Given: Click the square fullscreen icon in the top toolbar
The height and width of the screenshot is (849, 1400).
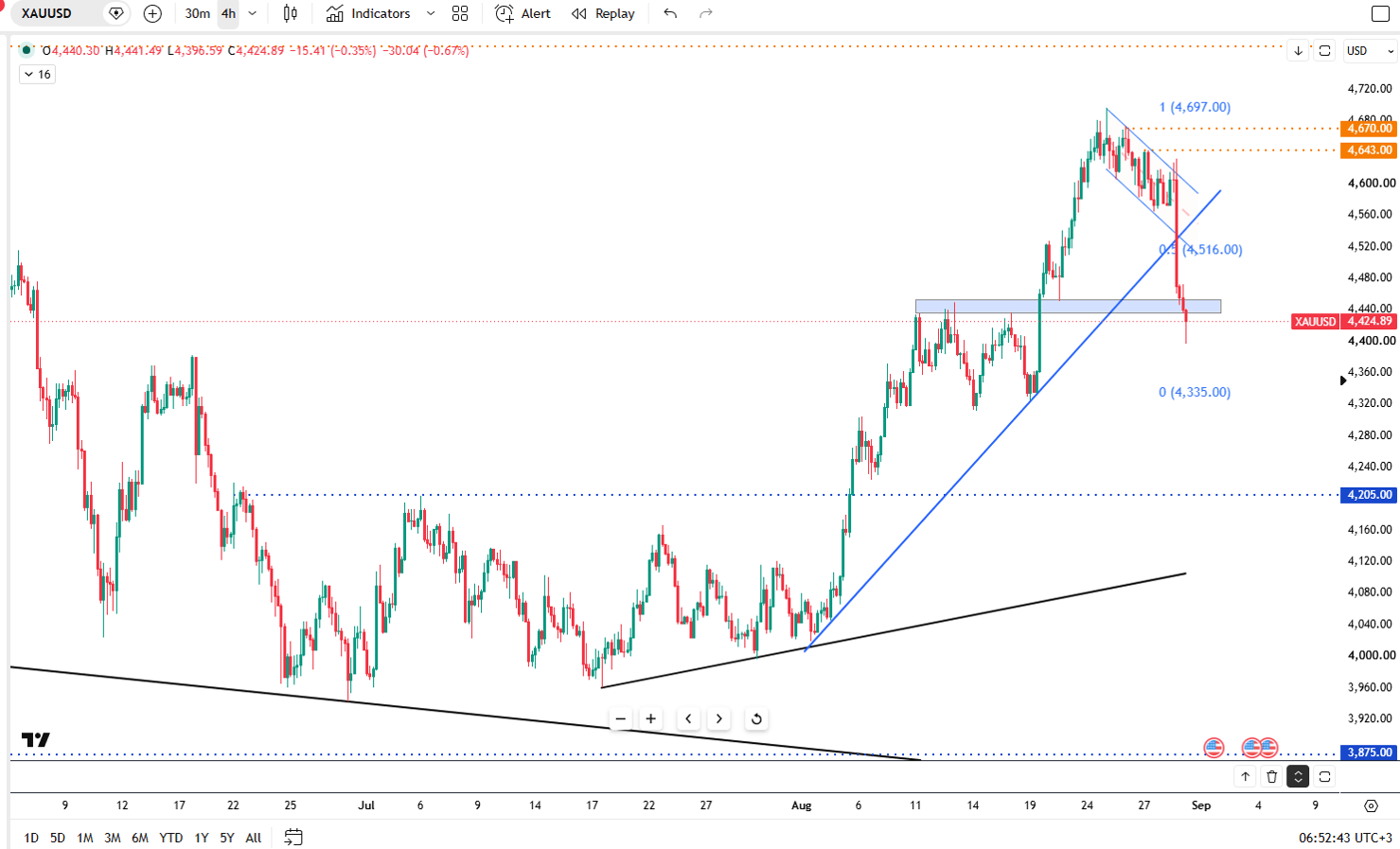Looking at the screenshot, I should pyautogui.click(x=1380, y=13).
